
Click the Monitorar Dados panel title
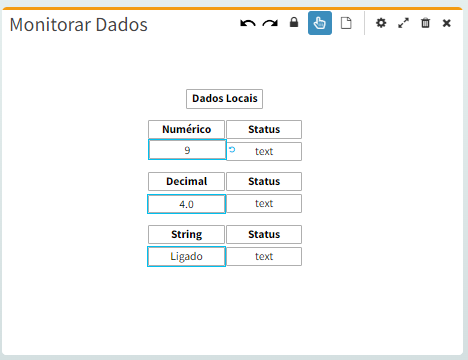coord(79,25)
